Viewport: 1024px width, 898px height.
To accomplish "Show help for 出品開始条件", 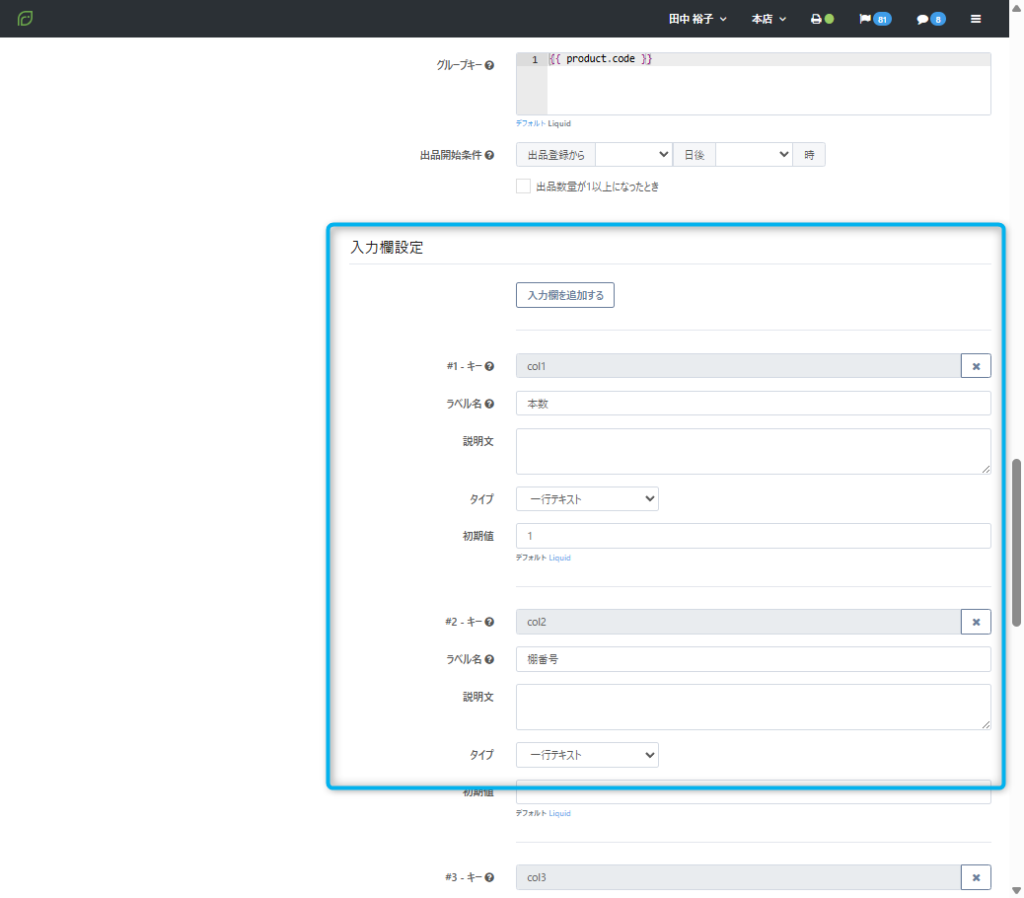I will (489, 155).
